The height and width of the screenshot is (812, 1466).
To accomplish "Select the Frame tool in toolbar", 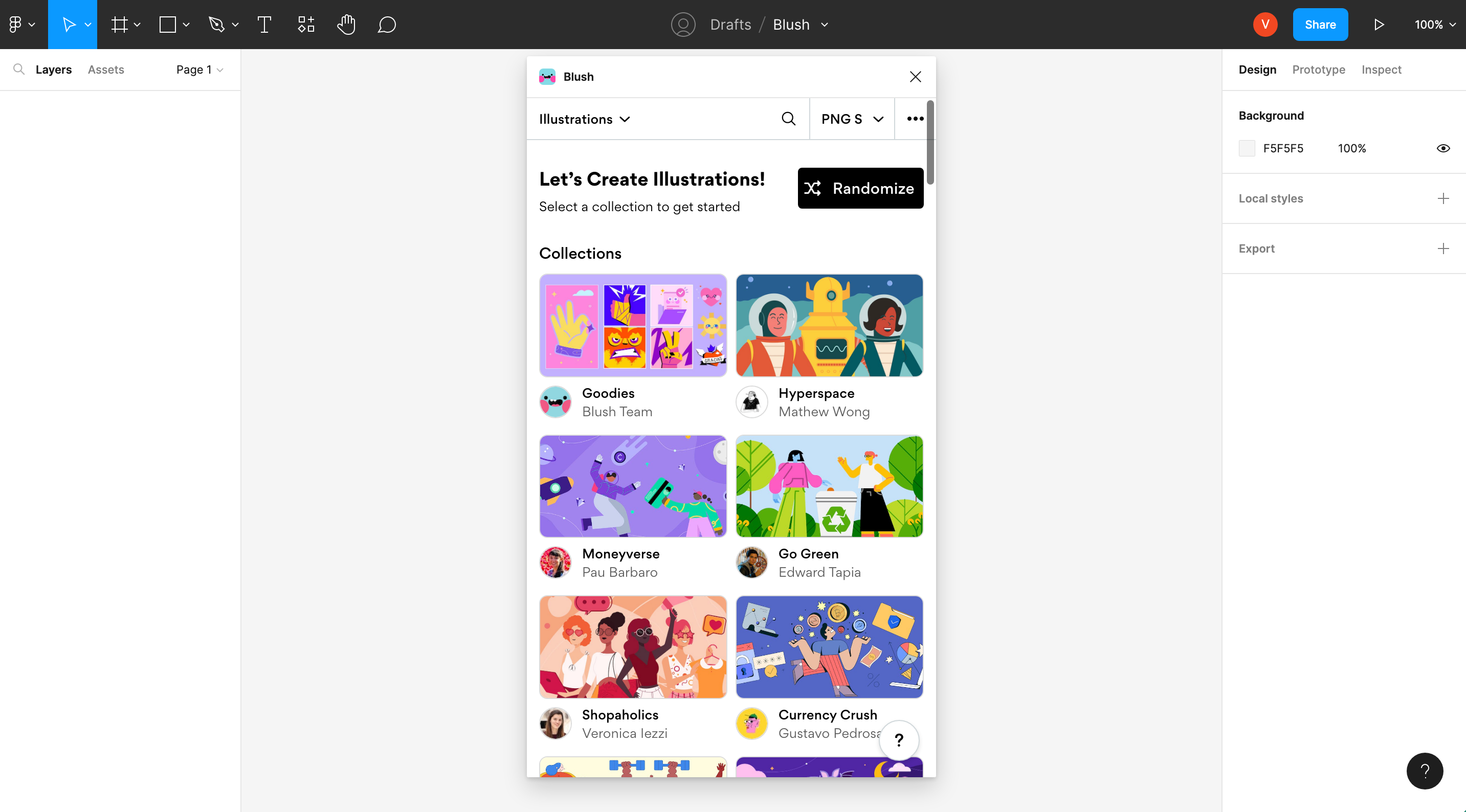I will [120, 24].
